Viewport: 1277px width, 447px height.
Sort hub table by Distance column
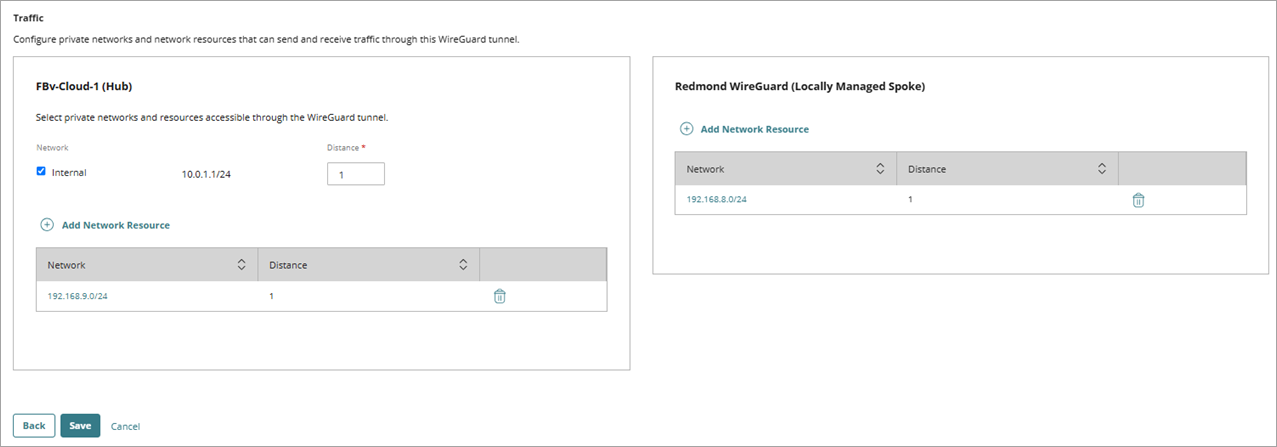[463, 265]
